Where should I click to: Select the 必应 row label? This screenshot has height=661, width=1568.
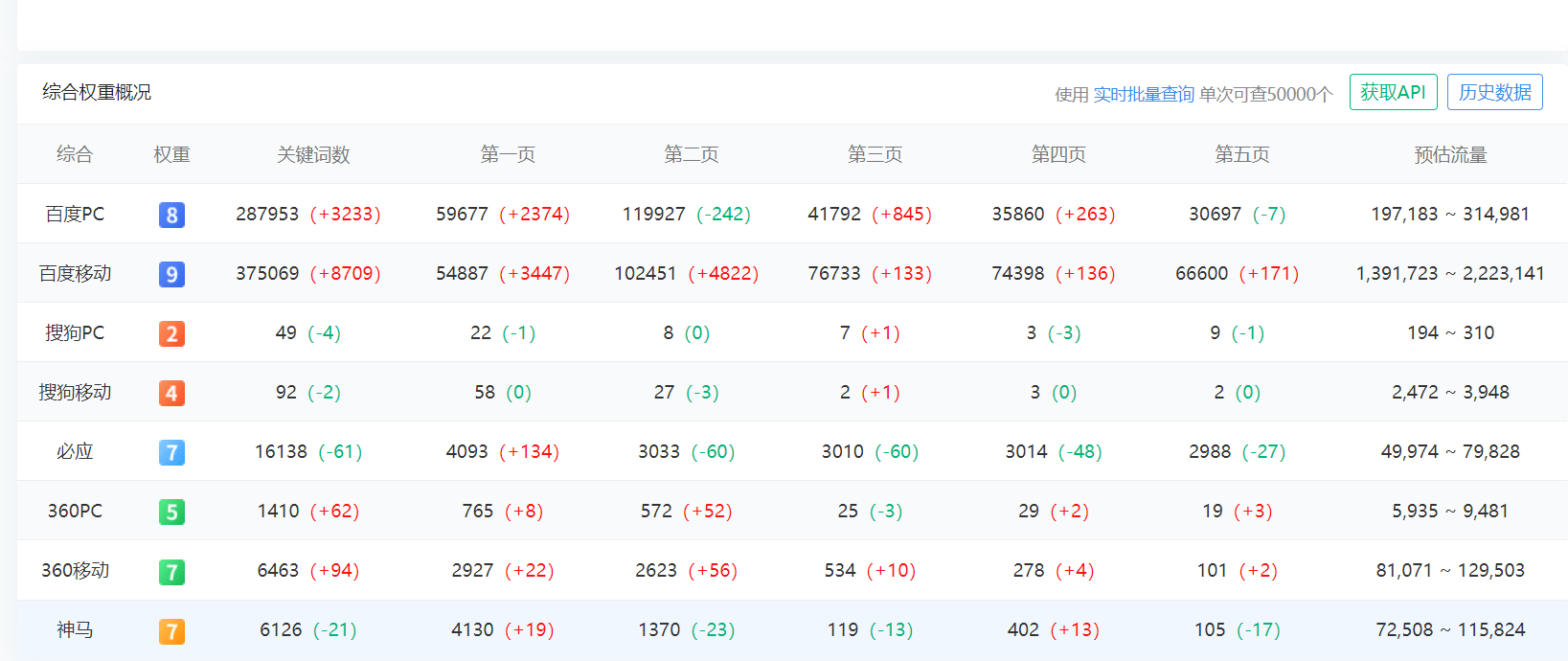[75, 451]
